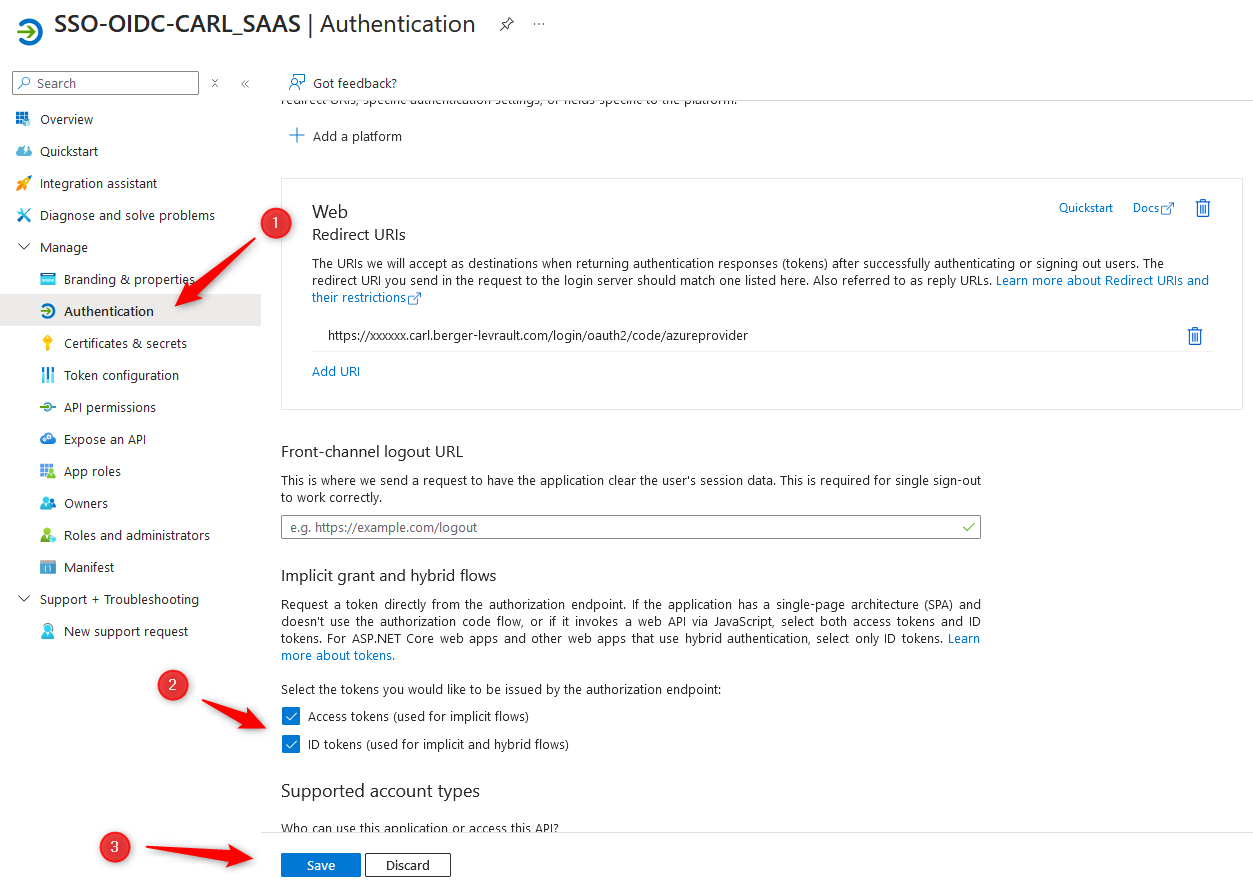Viewport: 1253px width, 884px height.
Task: Click the pin icon next to the page title
Action: coord(507,25)
